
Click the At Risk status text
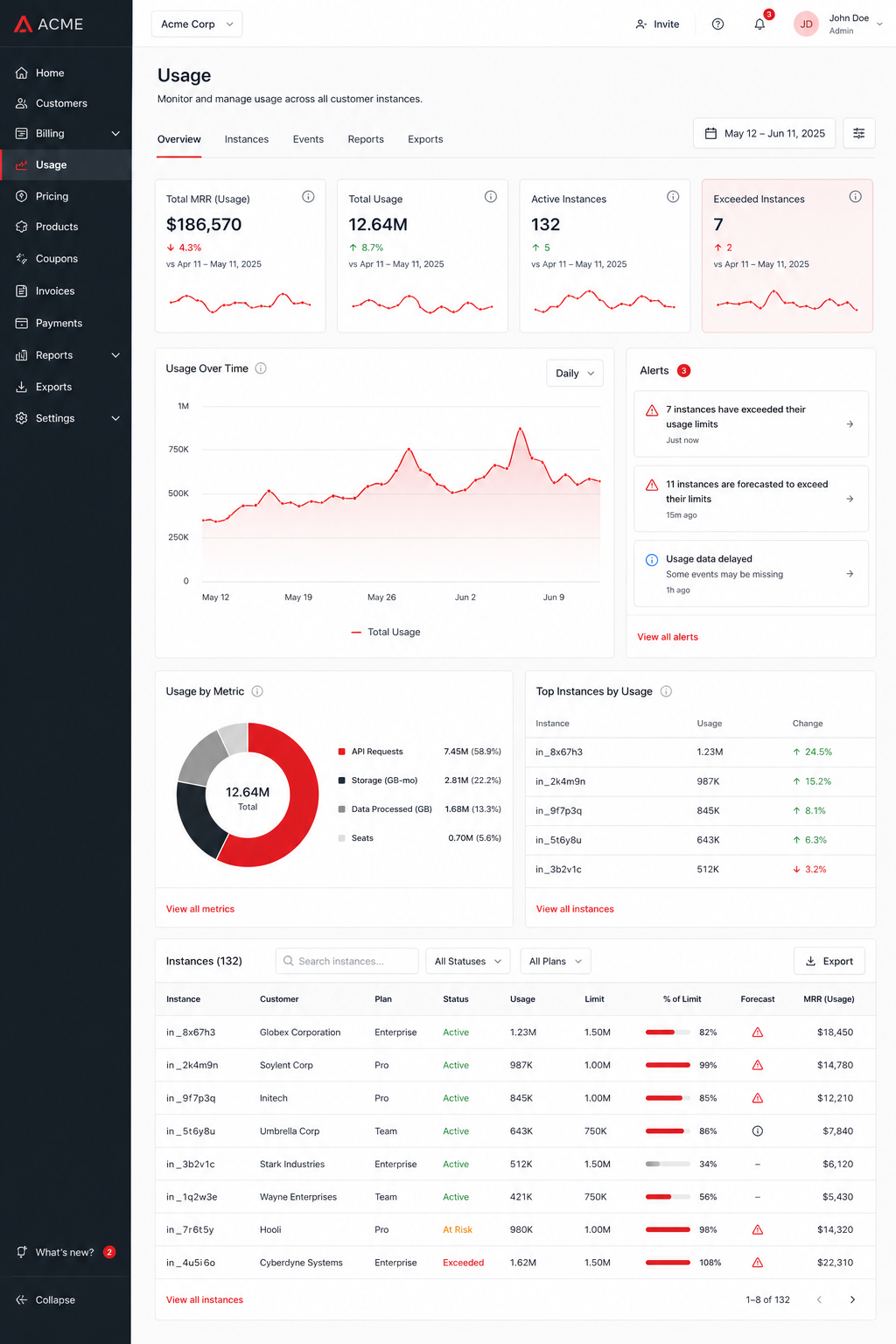click(458, 1230)
